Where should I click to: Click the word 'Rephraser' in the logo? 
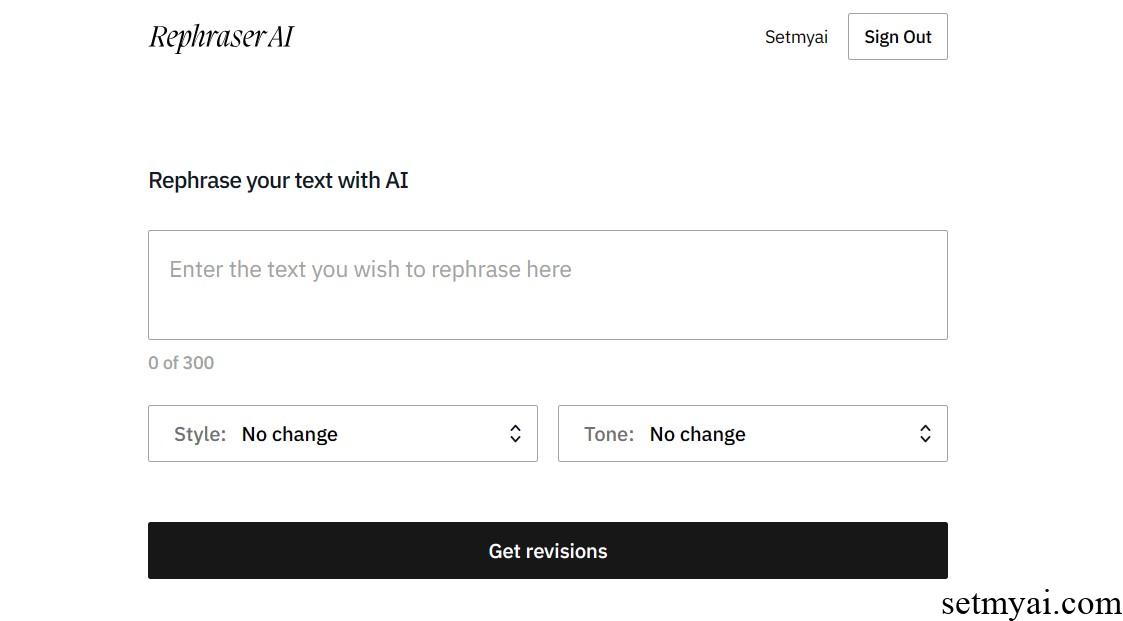click(206, 38)
